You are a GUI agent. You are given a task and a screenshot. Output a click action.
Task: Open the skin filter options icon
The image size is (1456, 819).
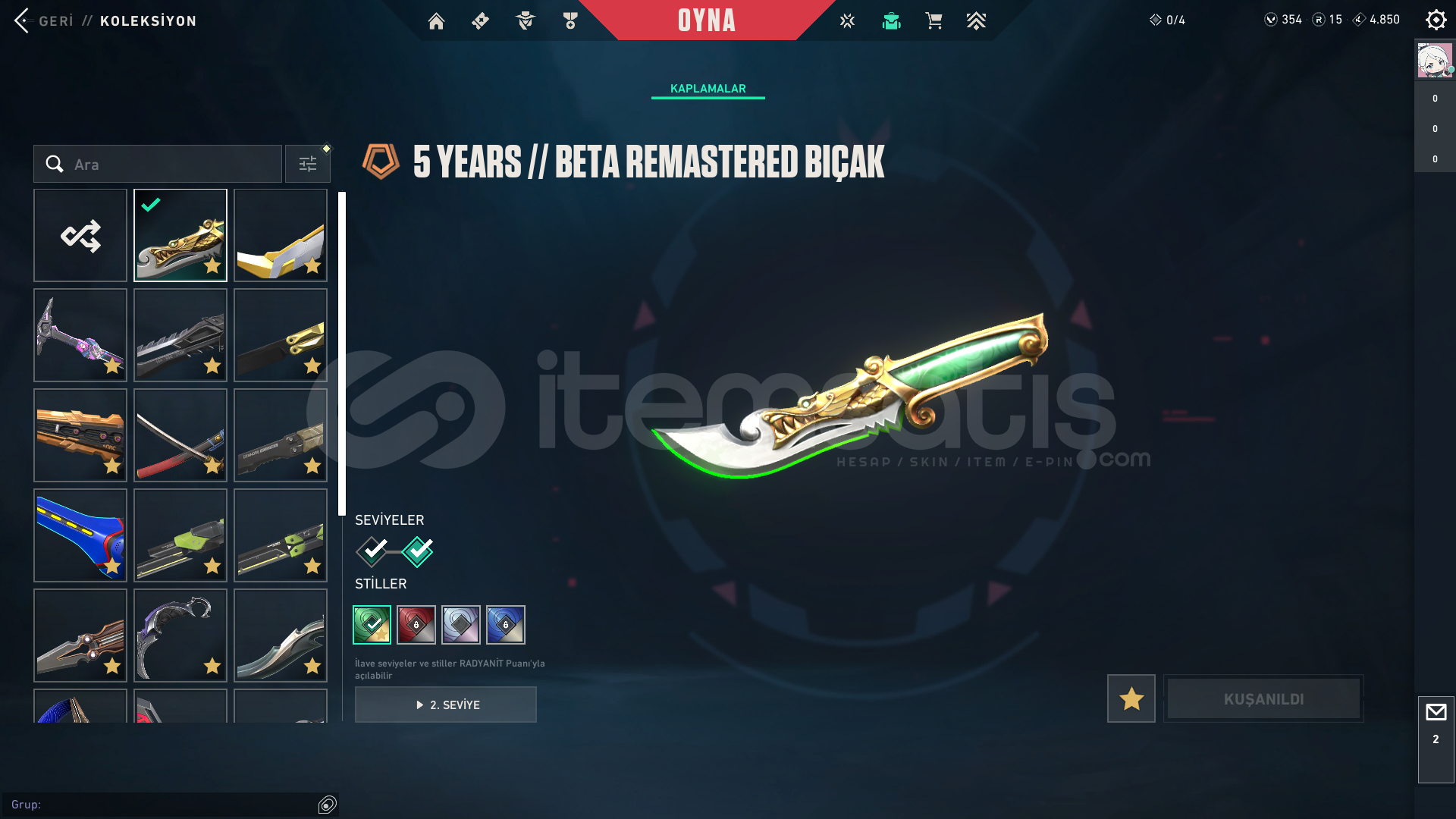pos(308,164)
